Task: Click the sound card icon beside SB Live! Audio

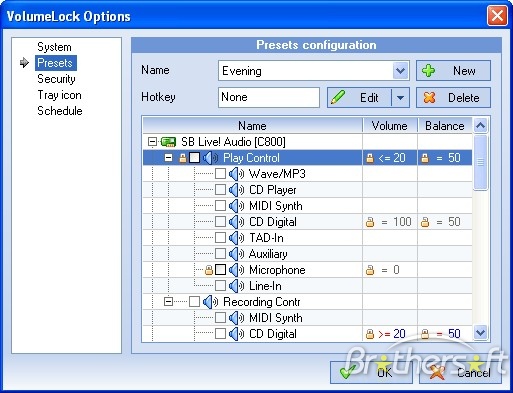Action: point(168,142)
